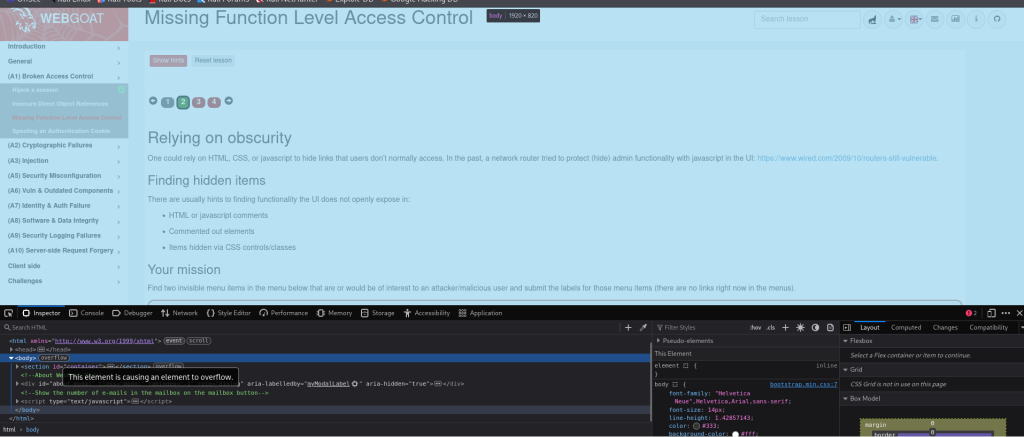Collapse the (A1) Broken Access Control category
The image size is (1024, 437).
(x=64, y=76)
